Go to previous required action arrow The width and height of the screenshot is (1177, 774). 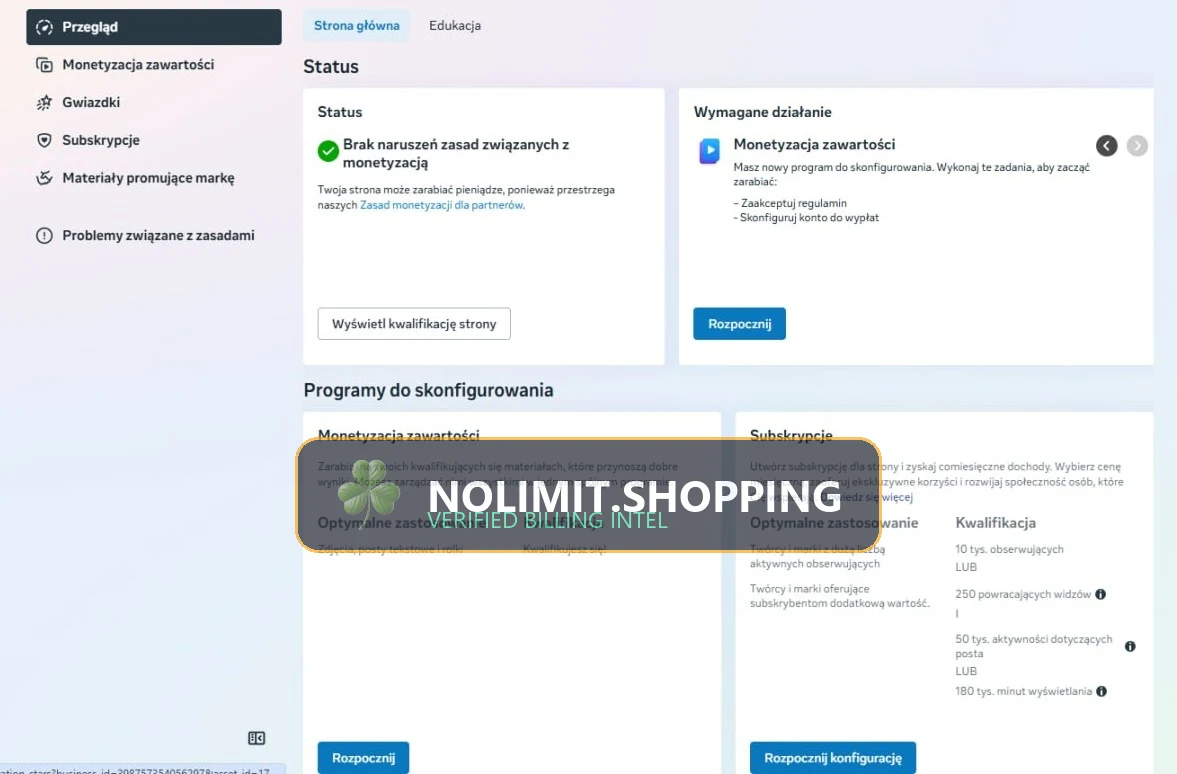click(x=1106, y=146)
